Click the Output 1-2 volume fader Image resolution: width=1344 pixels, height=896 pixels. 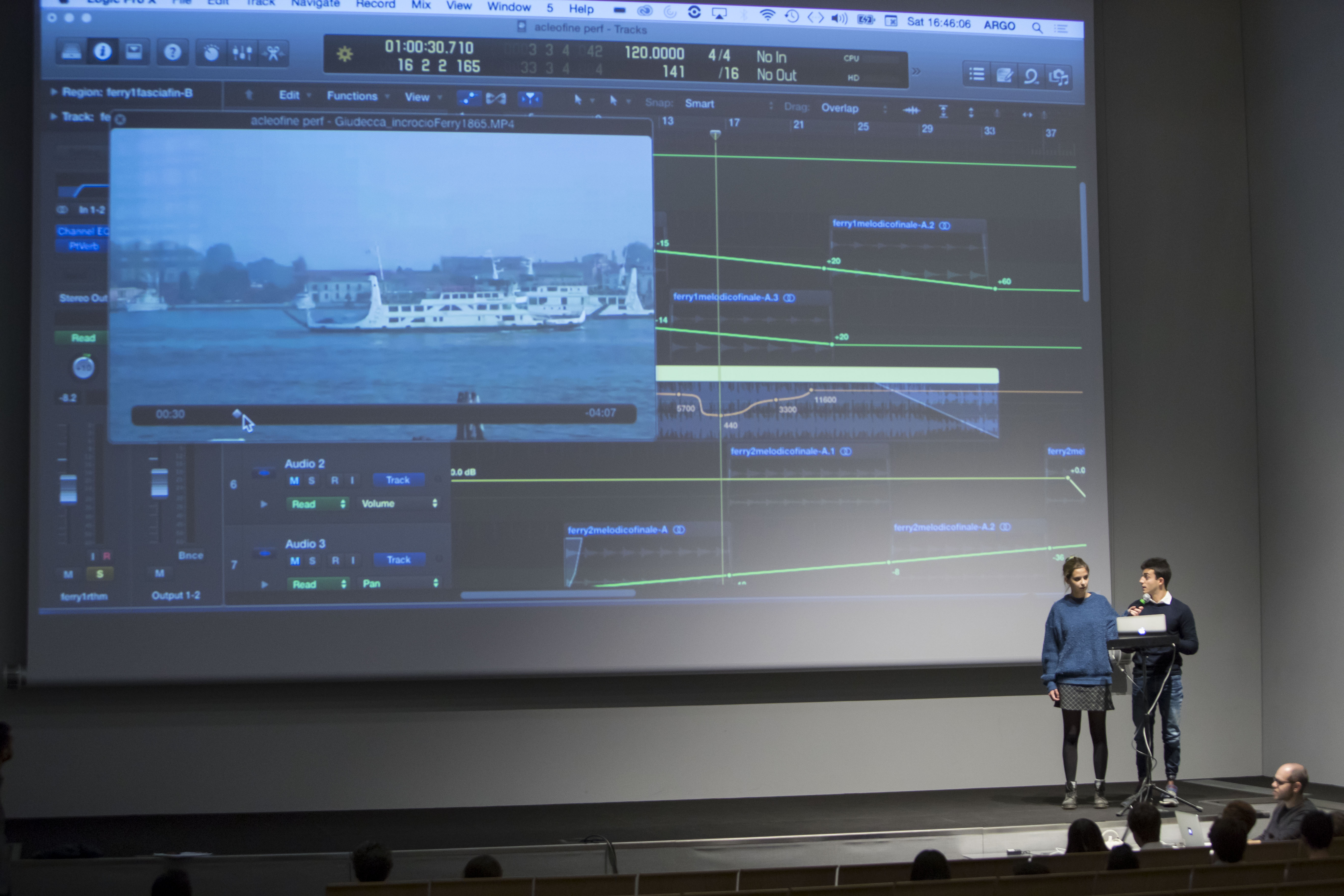coord(159,483)
